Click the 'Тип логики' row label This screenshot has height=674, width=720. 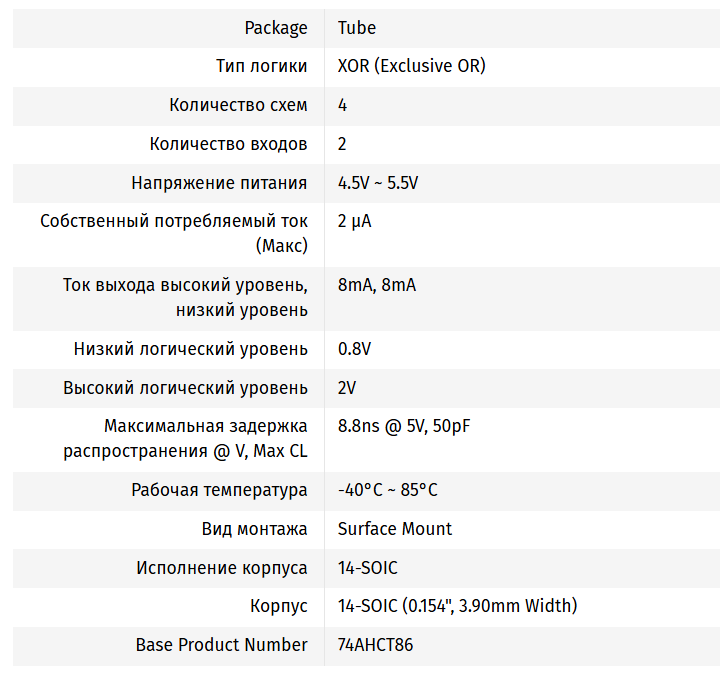pyautogui.click(x=262, y=66)
